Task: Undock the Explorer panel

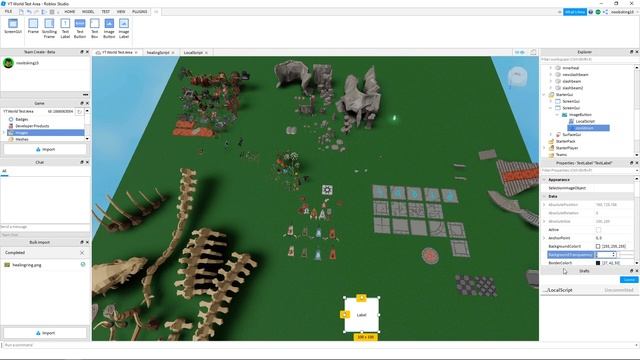Action: tap(631, 52)
